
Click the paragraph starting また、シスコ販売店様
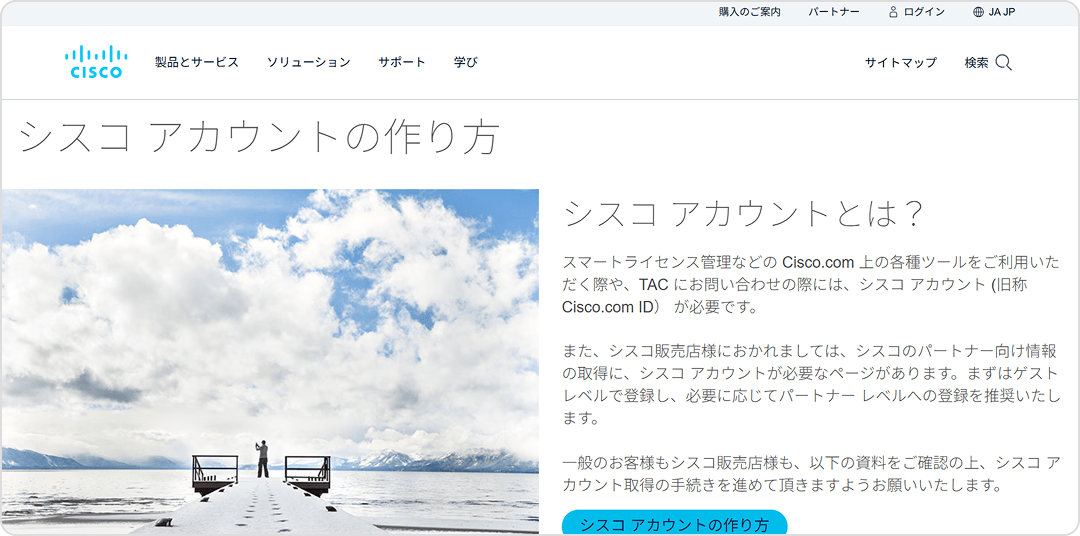(x=810, y=384)
